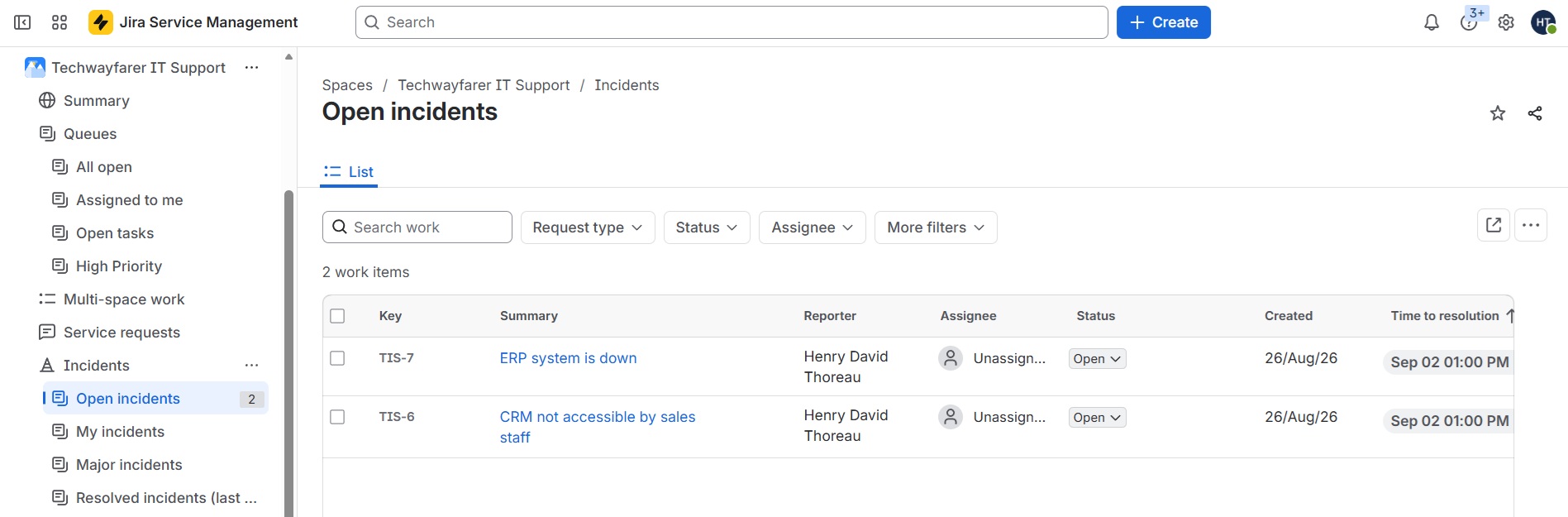Click the magnifier icon in the Search work field
1568x517 pixels.
pos(340,227)
